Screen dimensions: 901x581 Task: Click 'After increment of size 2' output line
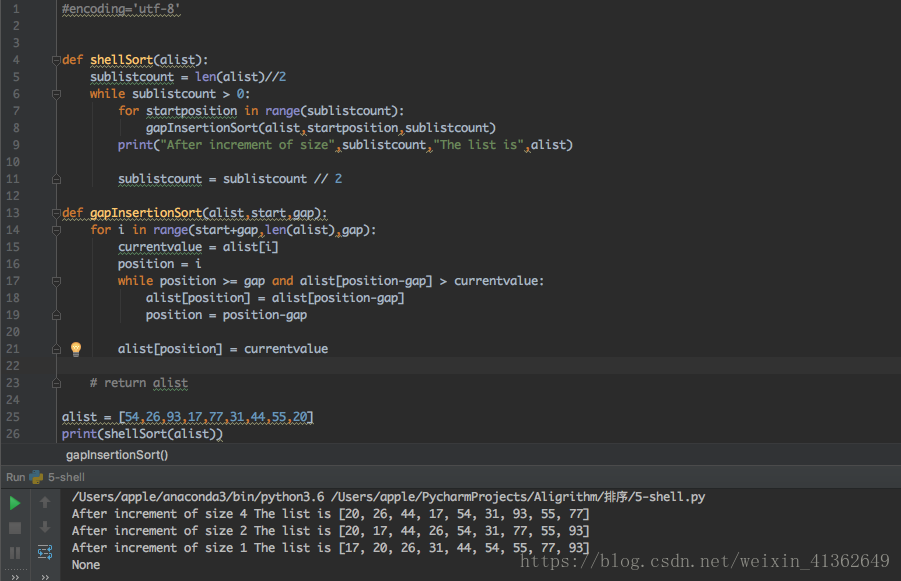coord(330,530)
